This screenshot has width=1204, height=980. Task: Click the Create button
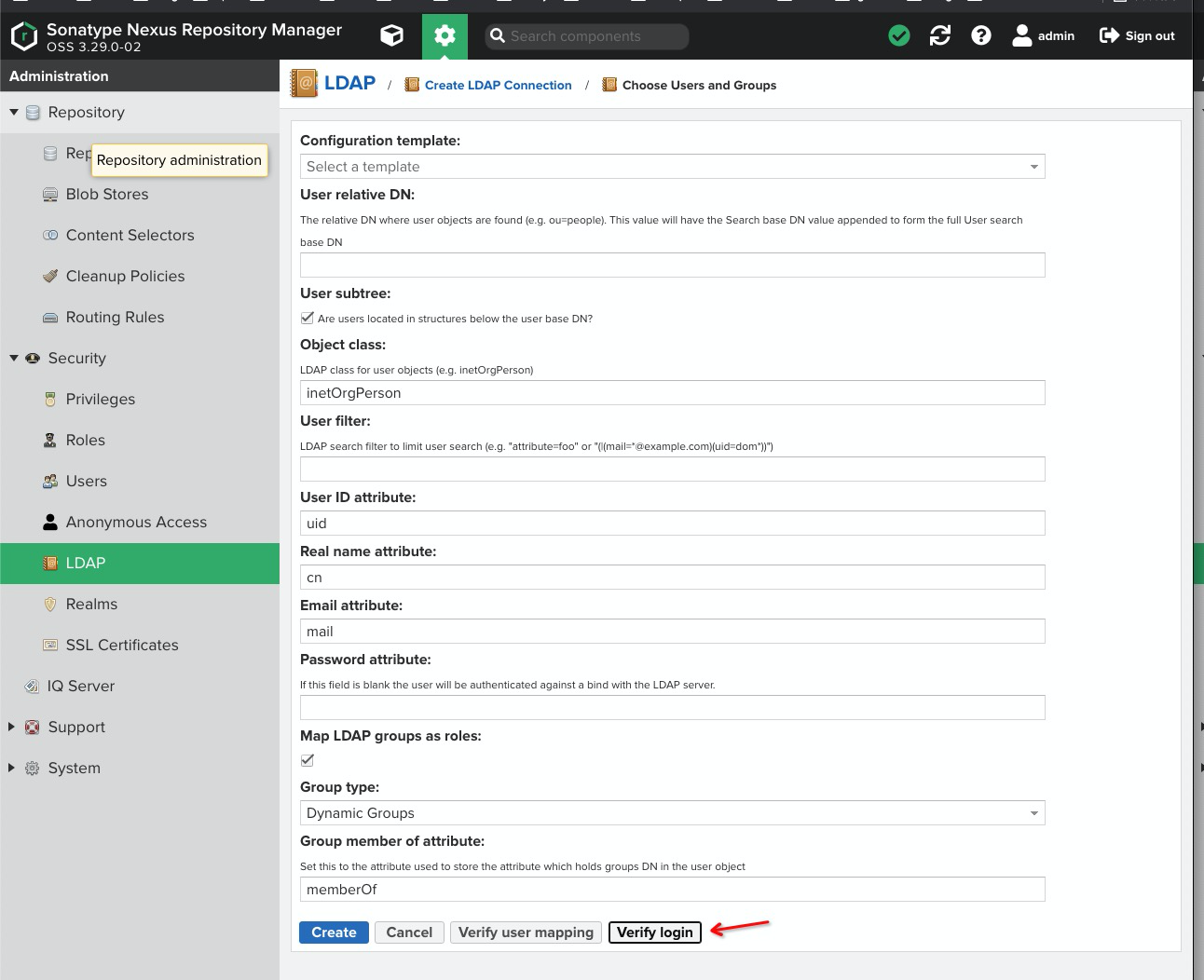pos(334,932)
